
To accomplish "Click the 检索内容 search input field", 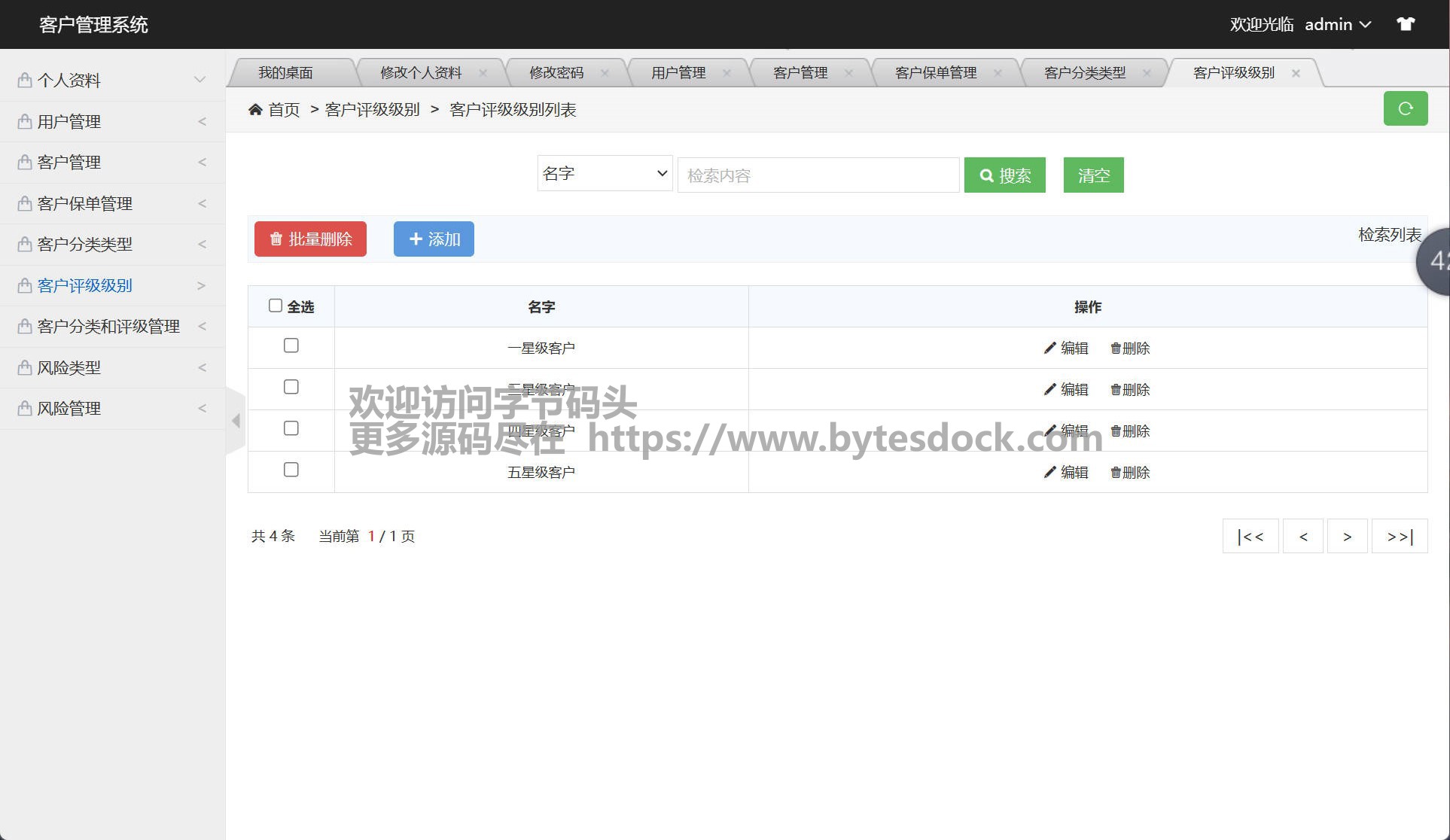I will click(818, 175).
